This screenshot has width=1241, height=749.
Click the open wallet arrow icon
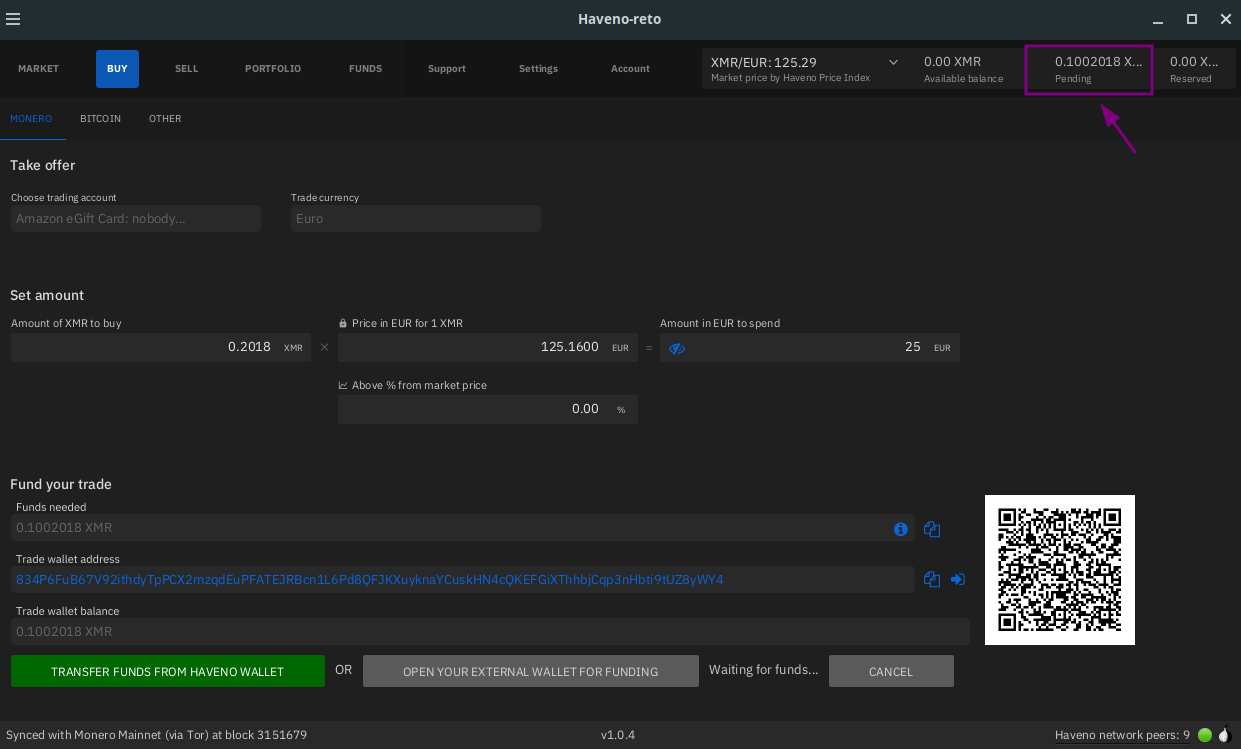click(x=958, y=579)
